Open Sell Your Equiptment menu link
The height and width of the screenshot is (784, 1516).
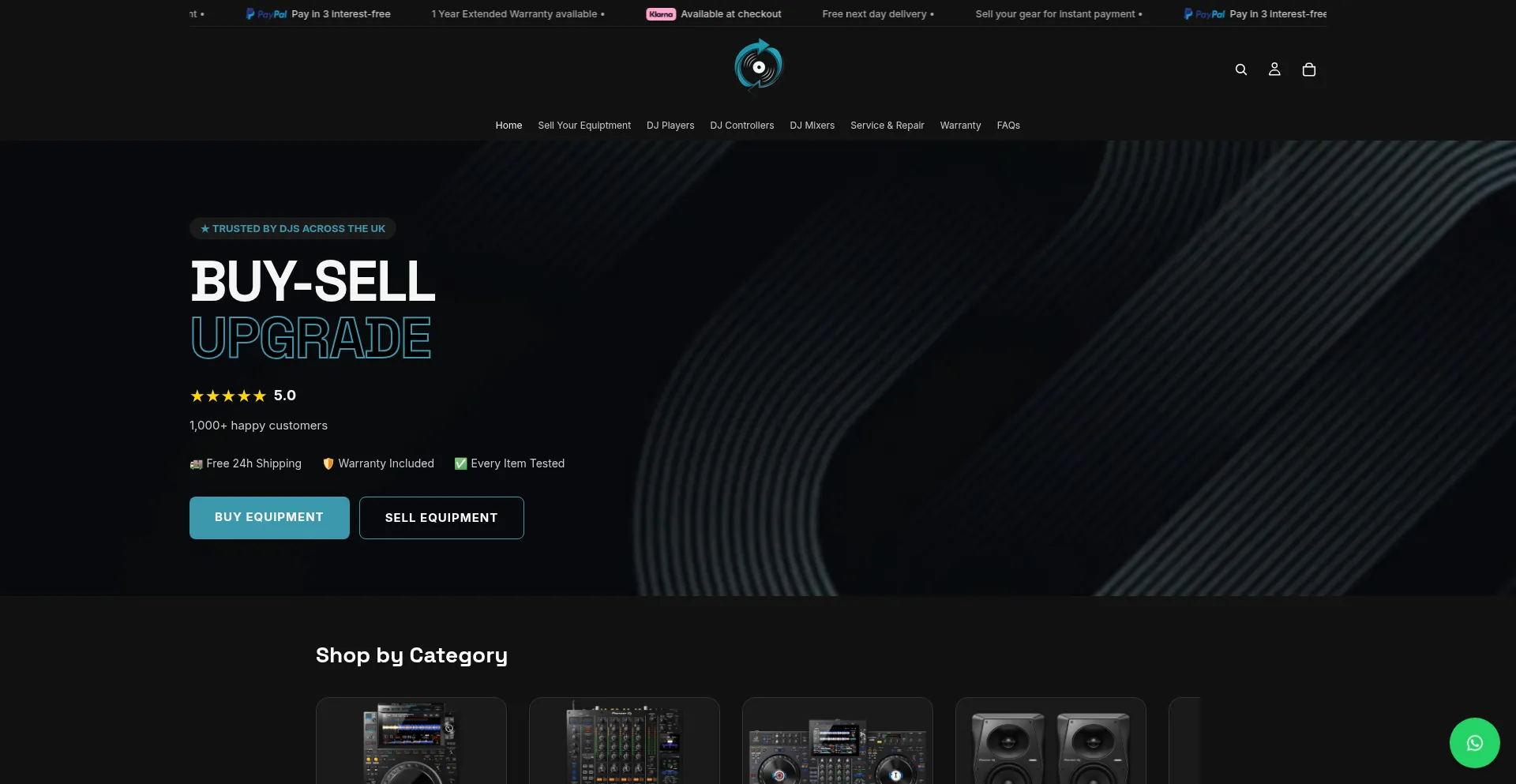[584, 126]
